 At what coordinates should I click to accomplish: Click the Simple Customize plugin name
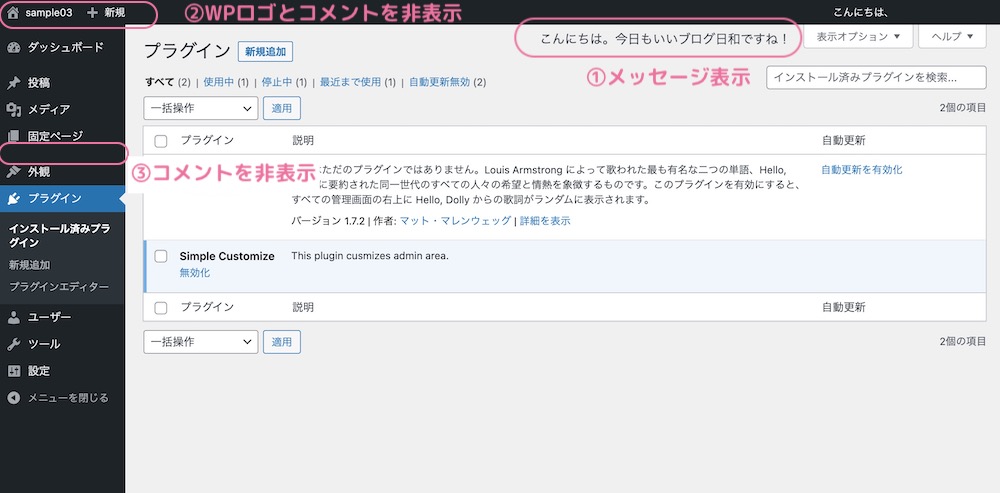click(227, 256)
